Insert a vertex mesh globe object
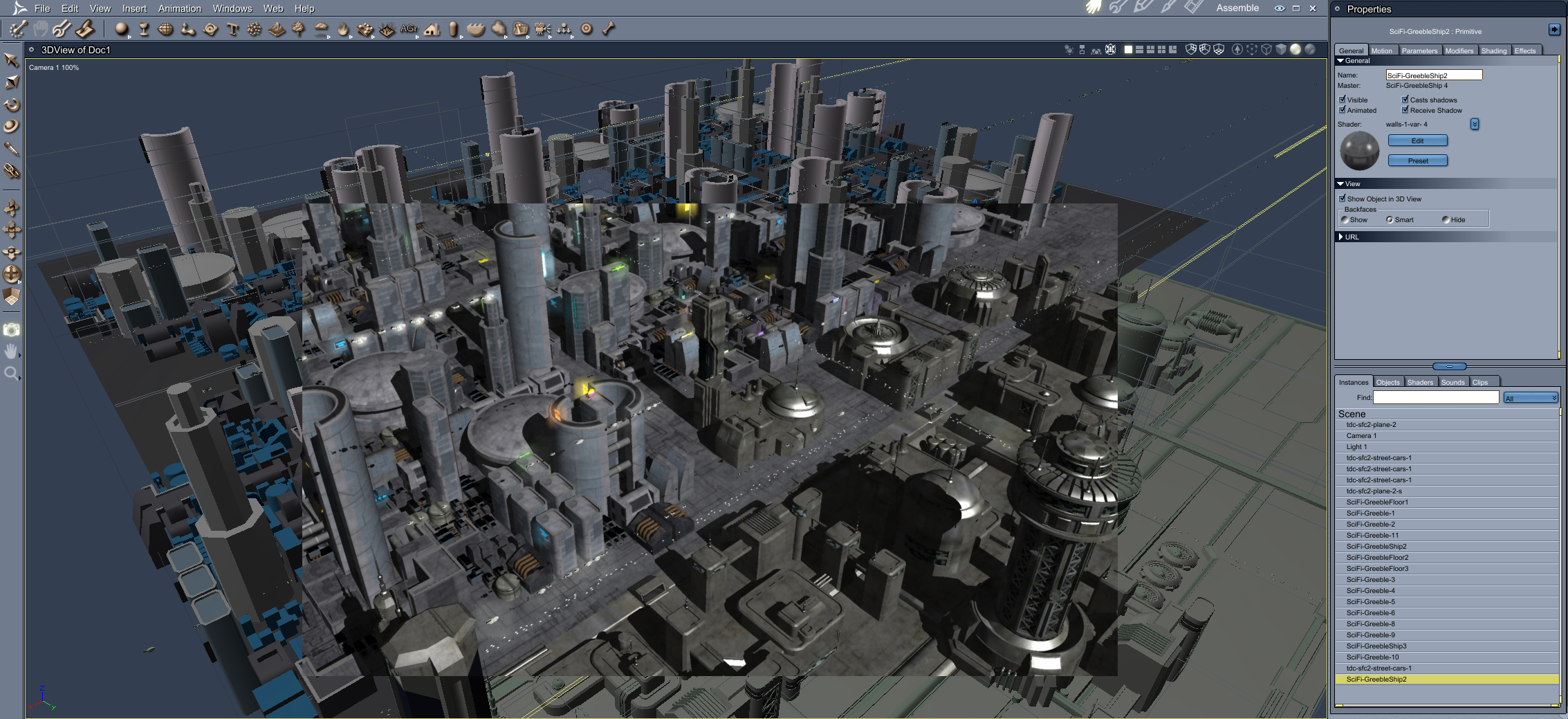 point(166,29)
